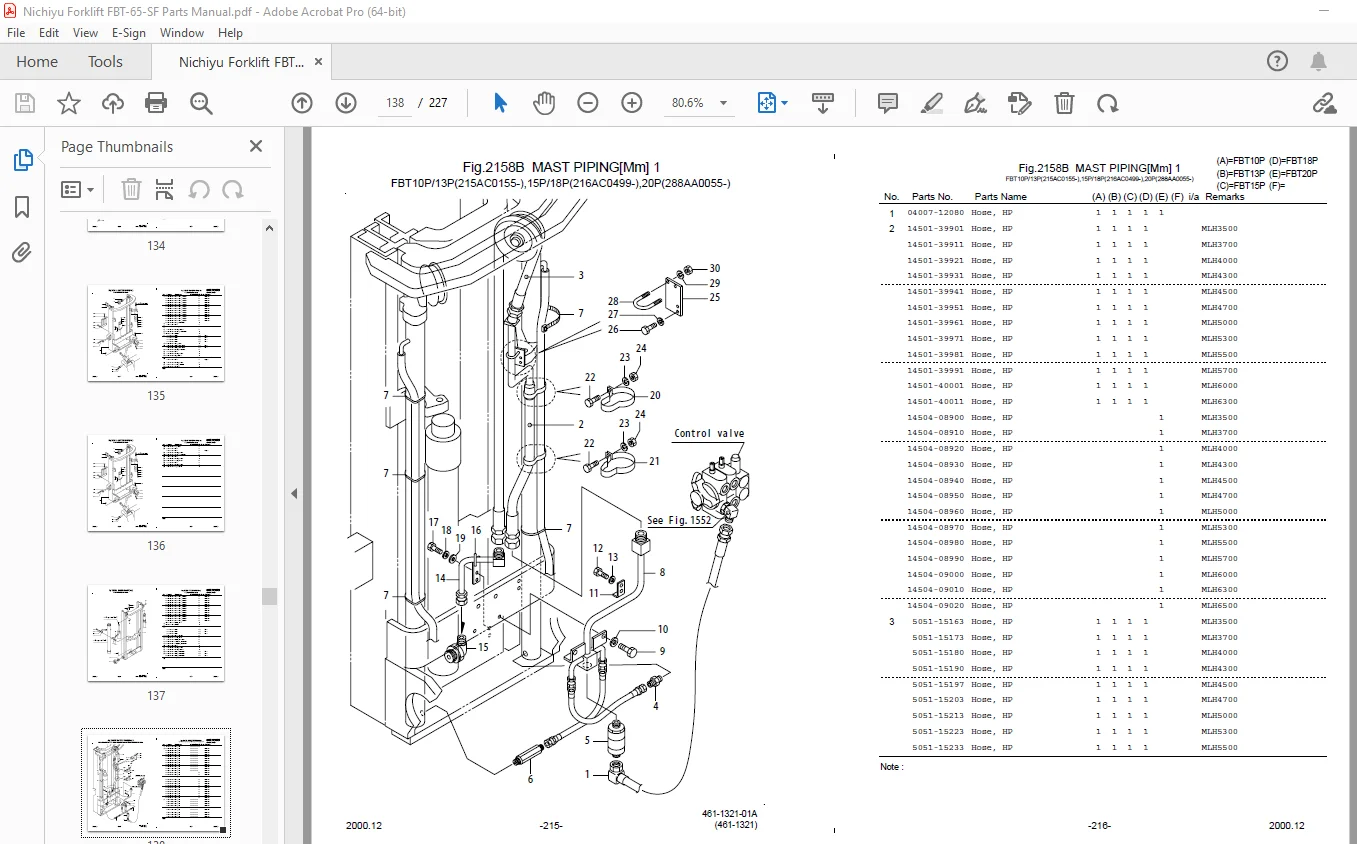Image resolution: width=1357 pixels, height=844 pixels.
Task: Click the 'Parts Name' column header
Action: 1001,197
